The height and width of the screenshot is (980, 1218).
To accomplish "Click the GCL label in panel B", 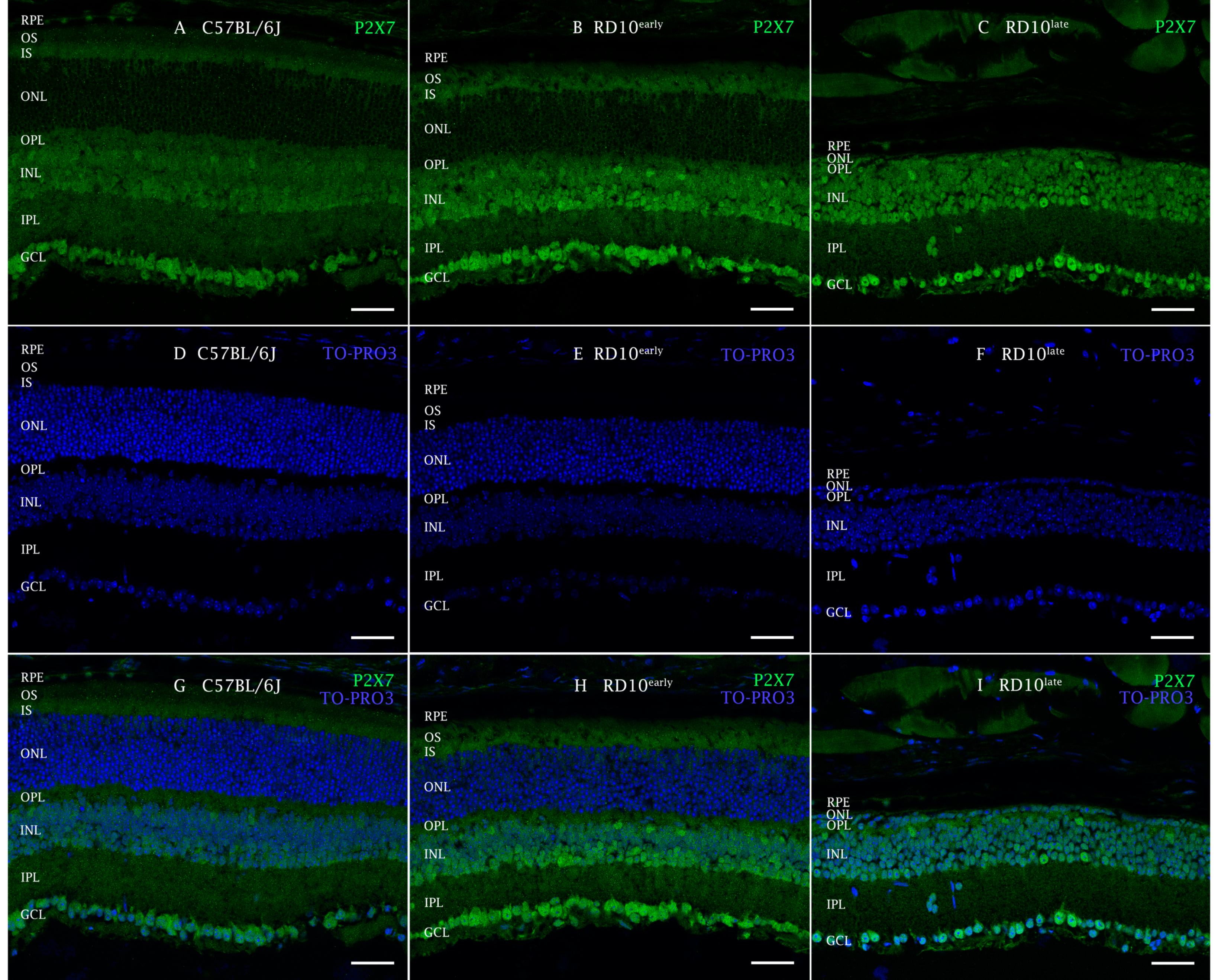I will click(437, 277).
